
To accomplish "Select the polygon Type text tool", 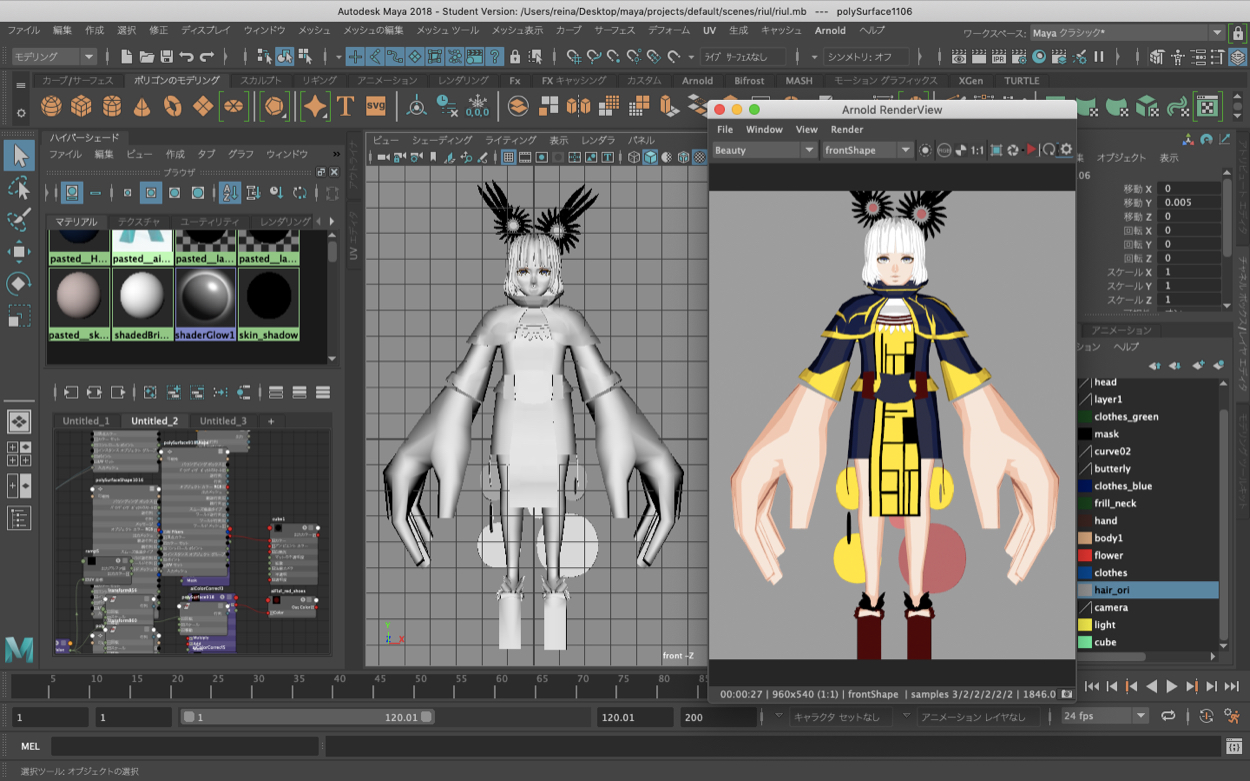I will coord(345,106).
